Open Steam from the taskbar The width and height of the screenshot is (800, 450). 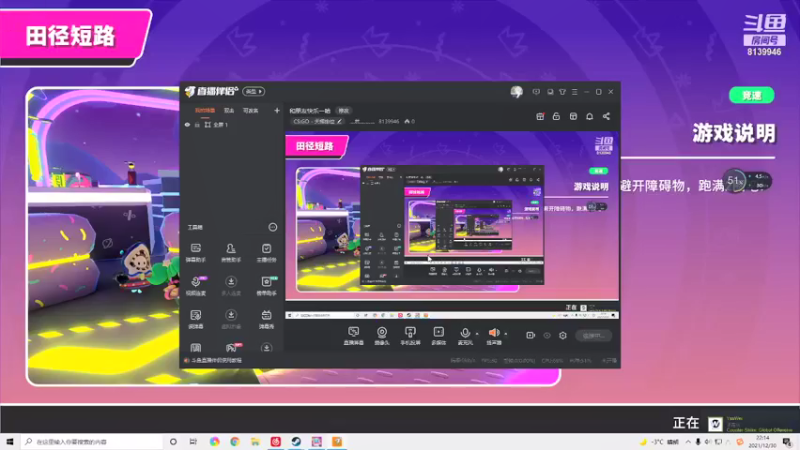click(296, 441)
